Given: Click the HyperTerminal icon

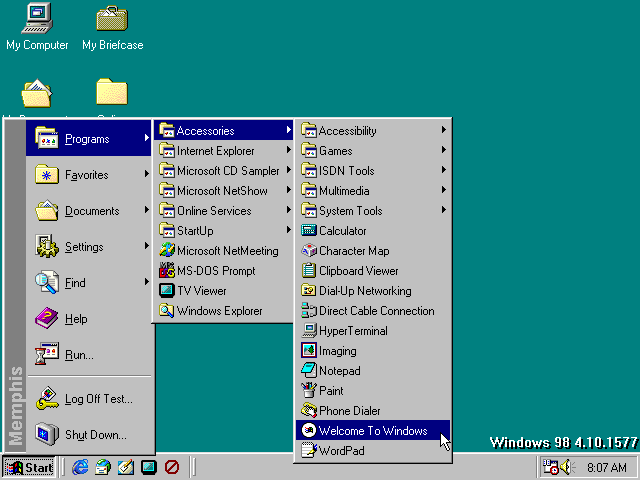Looking at the screenshot, I should point(309,331).
